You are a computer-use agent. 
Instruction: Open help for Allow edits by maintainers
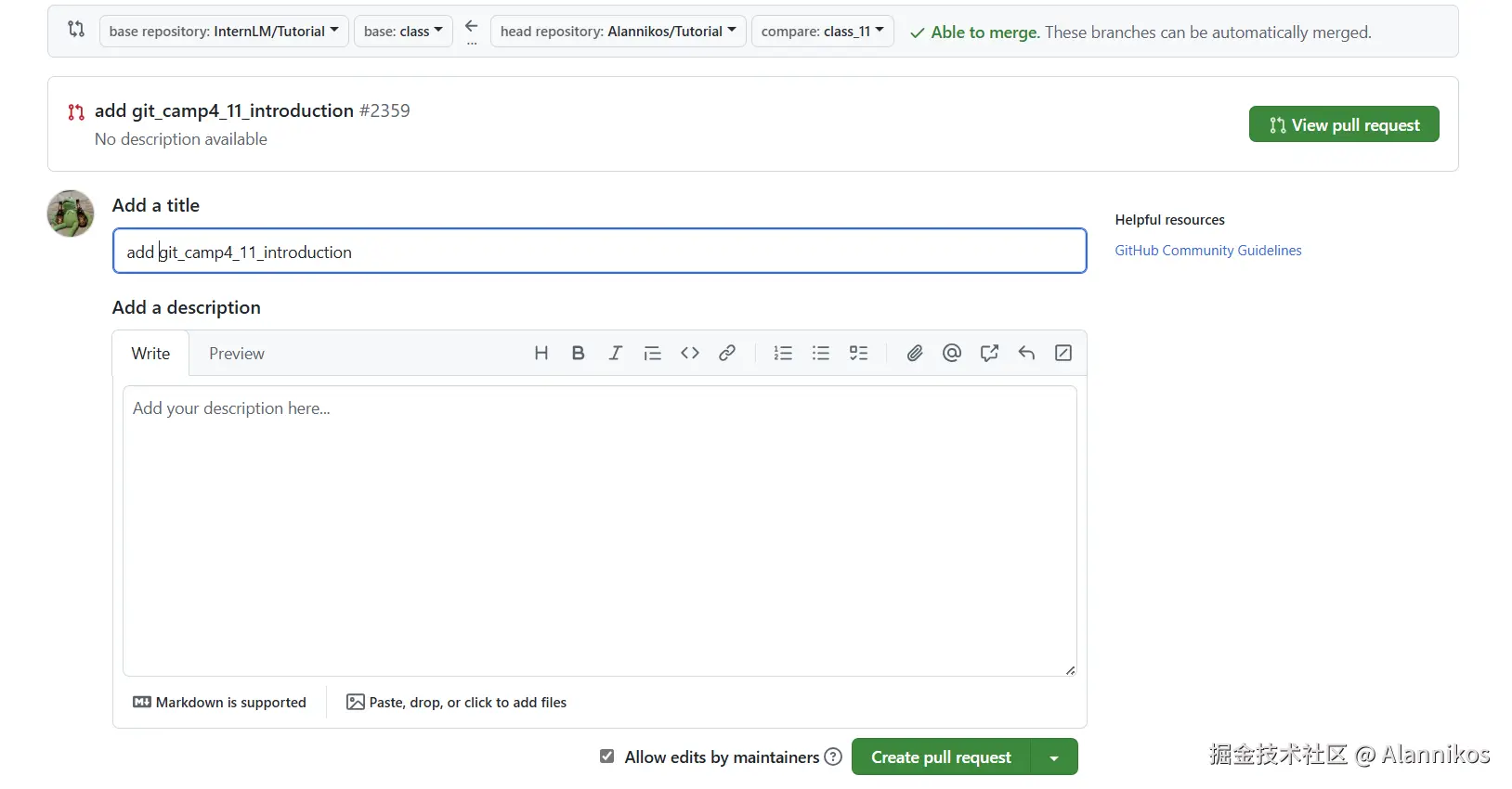click(833, 757)
